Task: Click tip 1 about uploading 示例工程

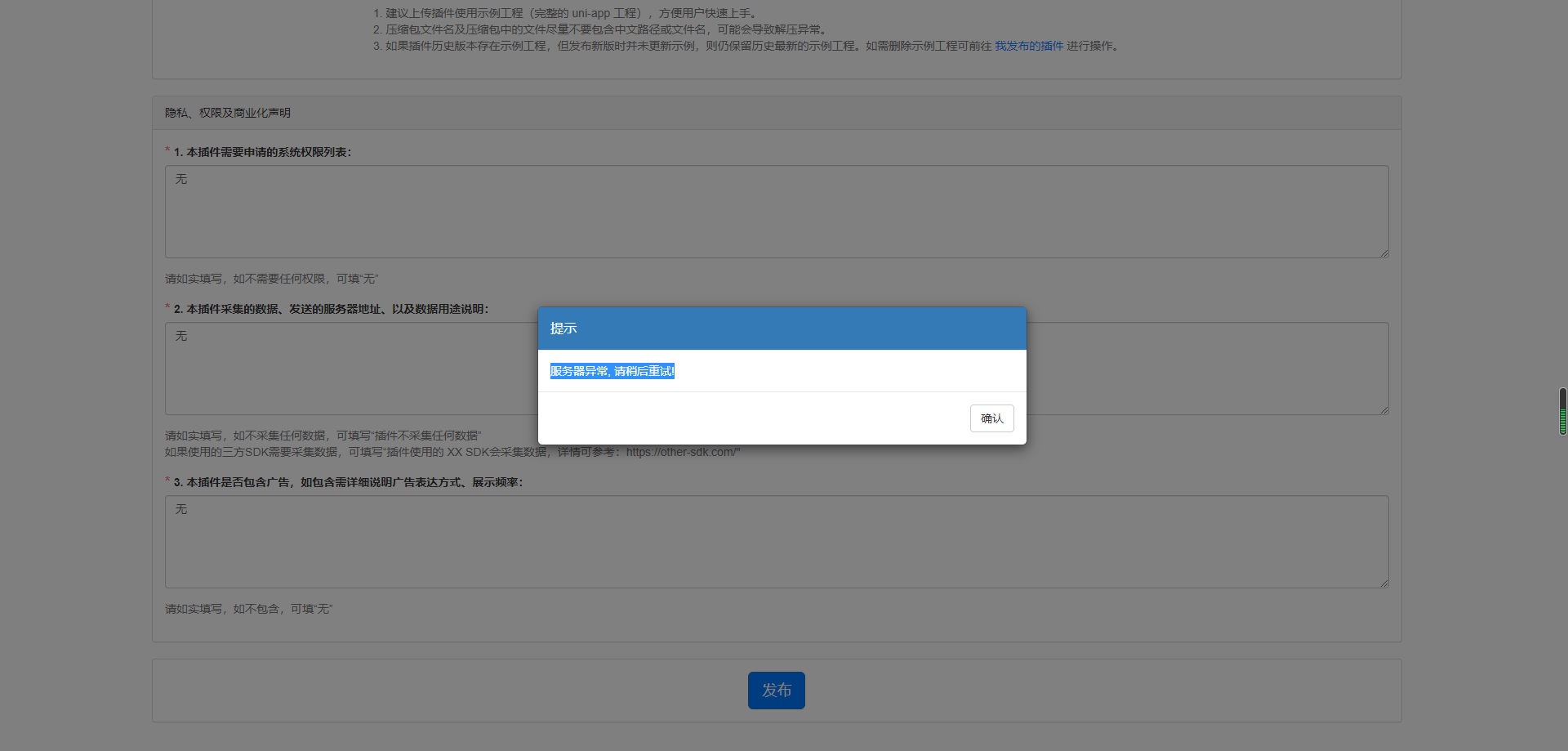Action: (x=565, y=13)
